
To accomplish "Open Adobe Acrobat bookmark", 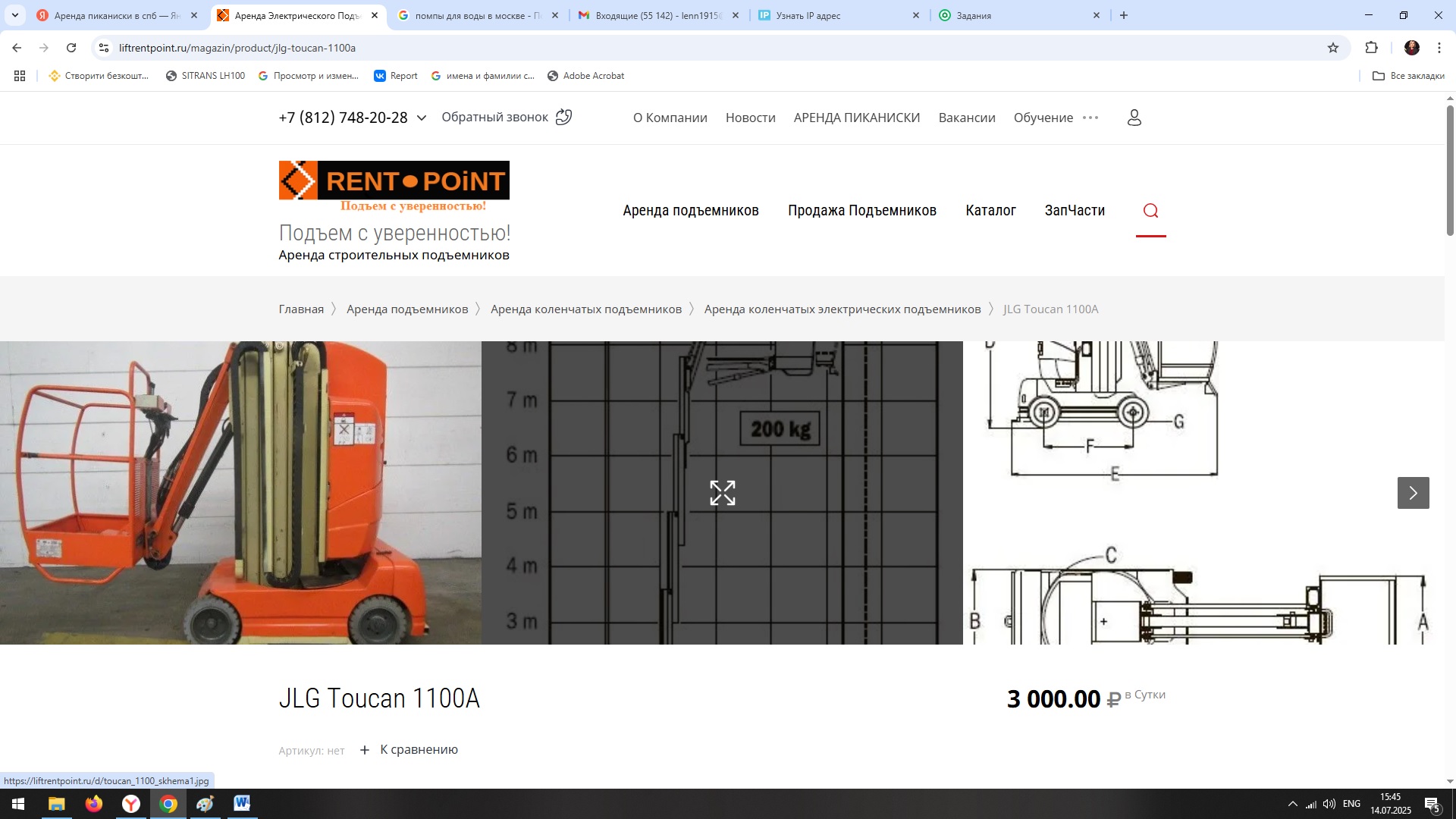I will (x=585, y=76).
